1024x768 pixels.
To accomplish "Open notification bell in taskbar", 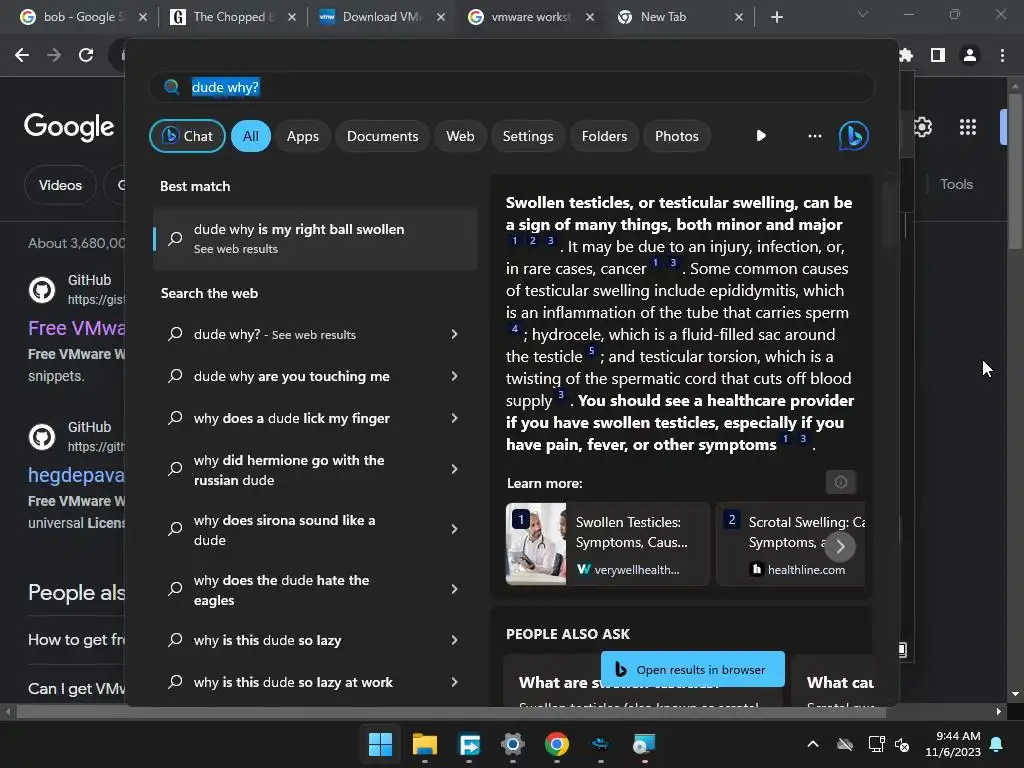I will pos(997,744).
